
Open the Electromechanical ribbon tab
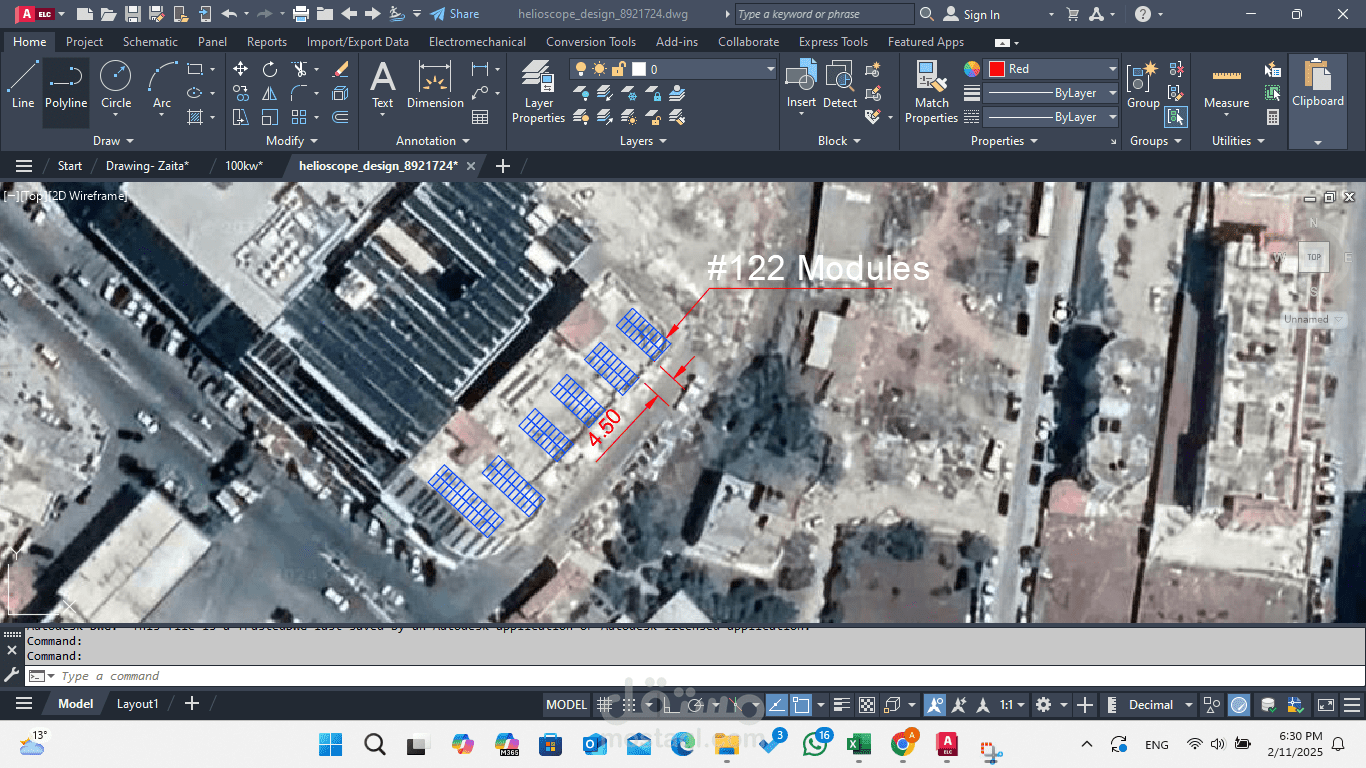pyautogui.click(x=477, y=42)
